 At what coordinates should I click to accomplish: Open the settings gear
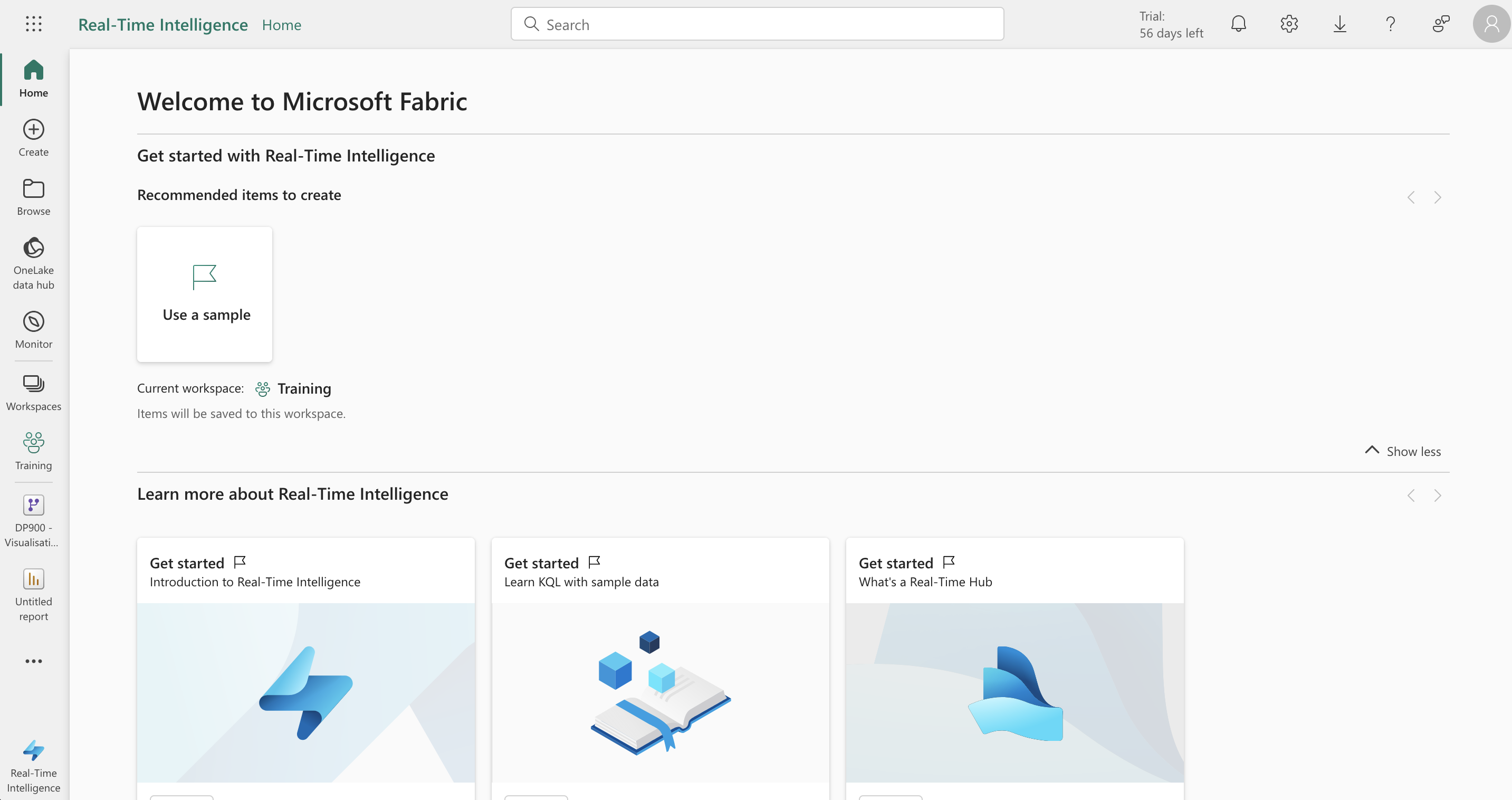tap(1289, 24)
